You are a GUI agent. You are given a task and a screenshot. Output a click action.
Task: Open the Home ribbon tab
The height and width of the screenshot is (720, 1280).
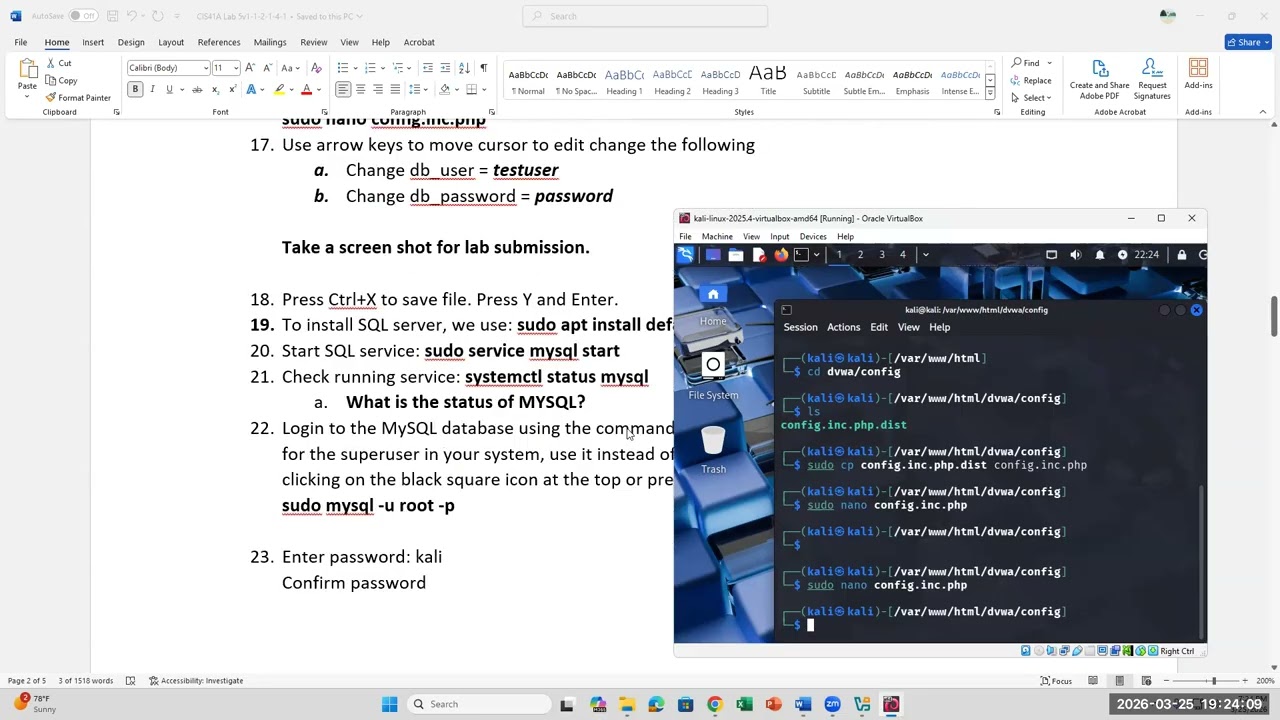[57, 42]
